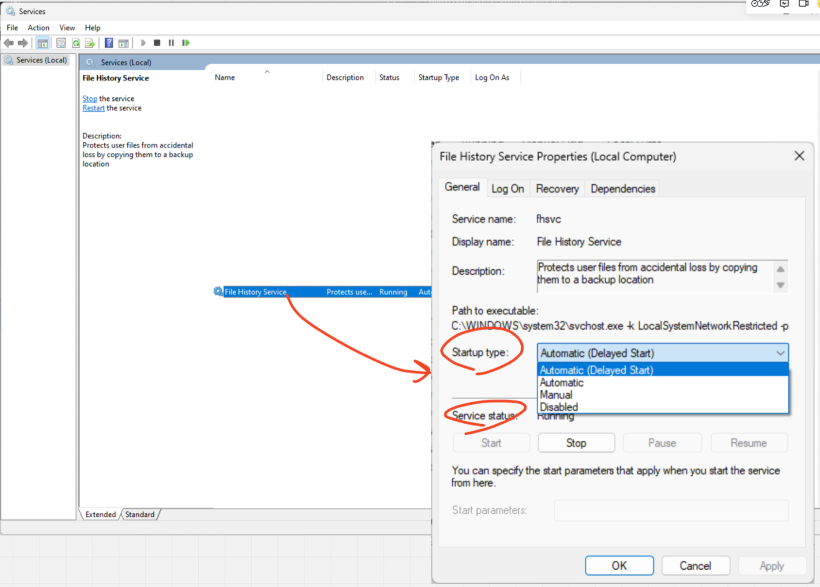This screenshot has height=587, width=820.
Task: Click the Pause Service toolbar icon
Action: pos(171,43)
